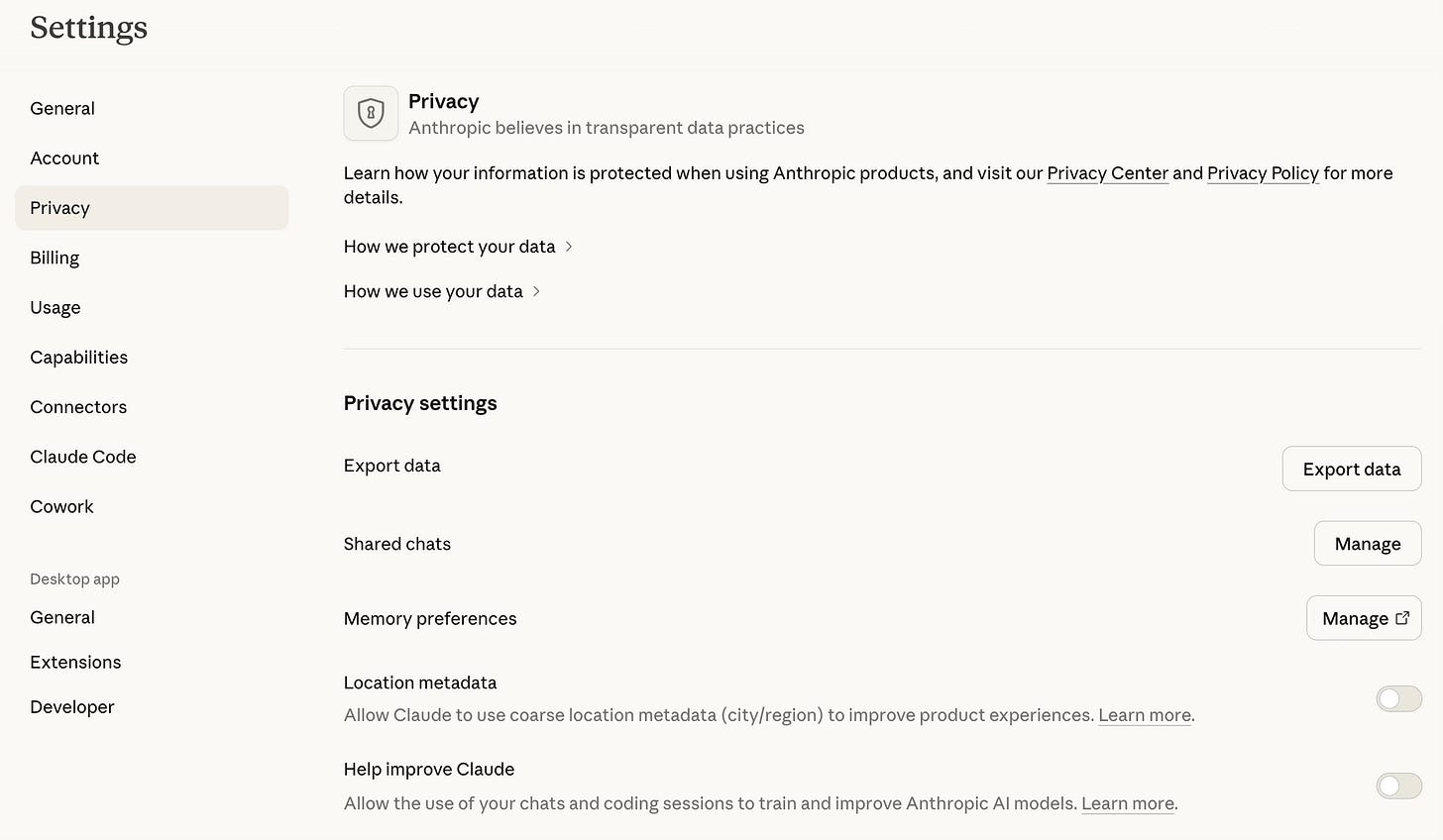Follow Learn more link for Location metadata

pyautogui.click(x=1145, y=715)
